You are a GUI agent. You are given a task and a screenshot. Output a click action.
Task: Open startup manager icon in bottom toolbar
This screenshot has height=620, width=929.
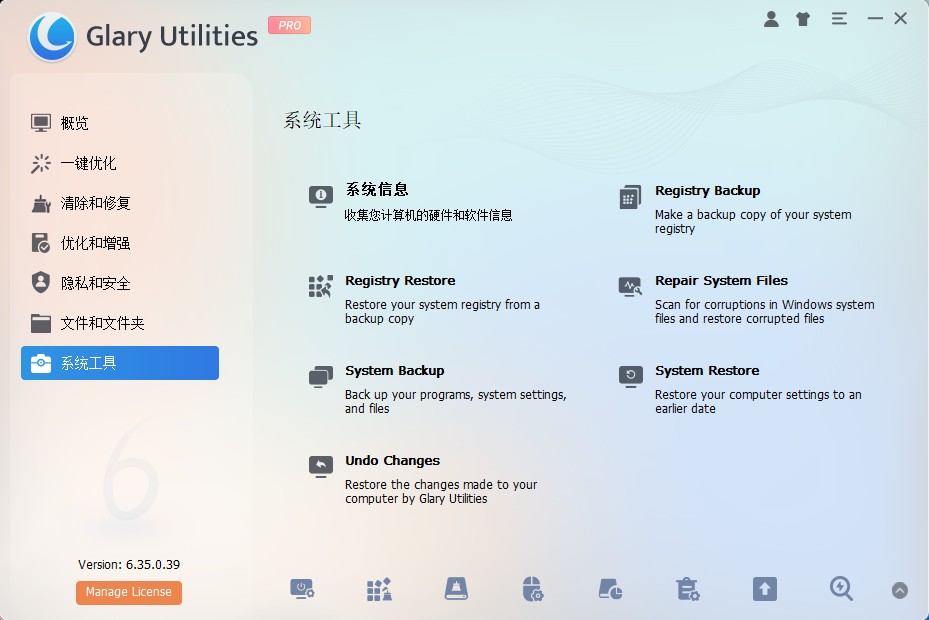302,589
